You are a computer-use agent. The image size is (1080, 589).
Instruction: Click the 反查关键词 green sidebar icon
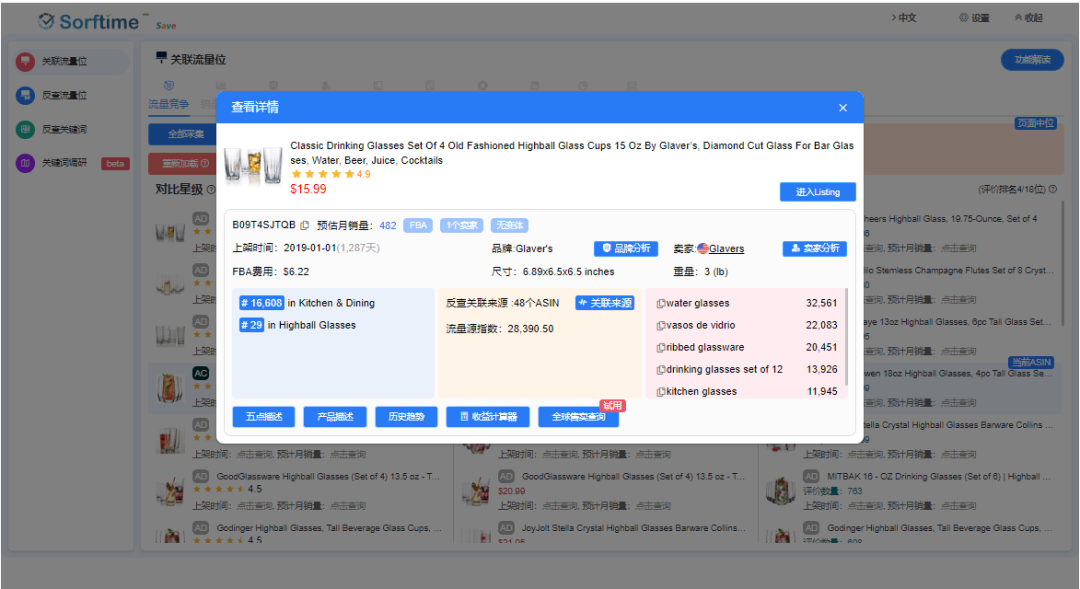point(25,129)
